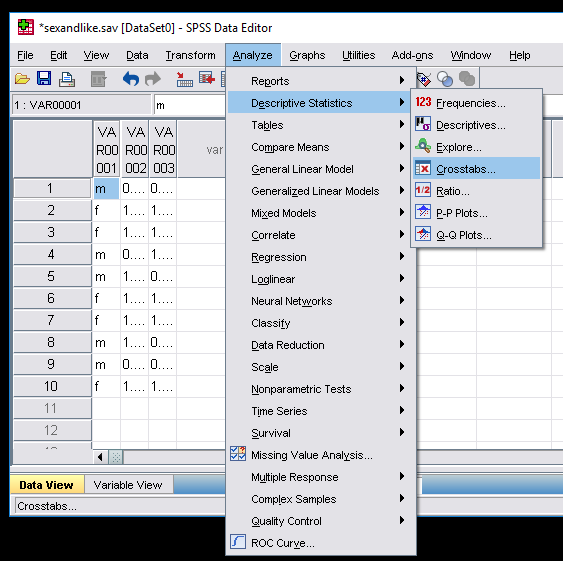Click the Save disk icon in toolbar

tap(44, 79)
